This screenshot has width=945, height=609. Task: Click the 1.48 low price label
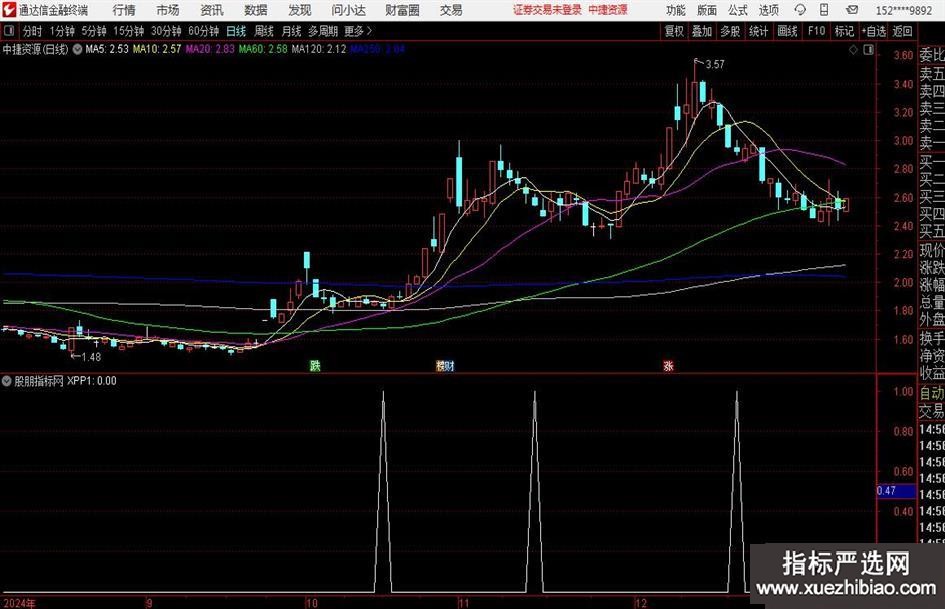click(91, 357)
